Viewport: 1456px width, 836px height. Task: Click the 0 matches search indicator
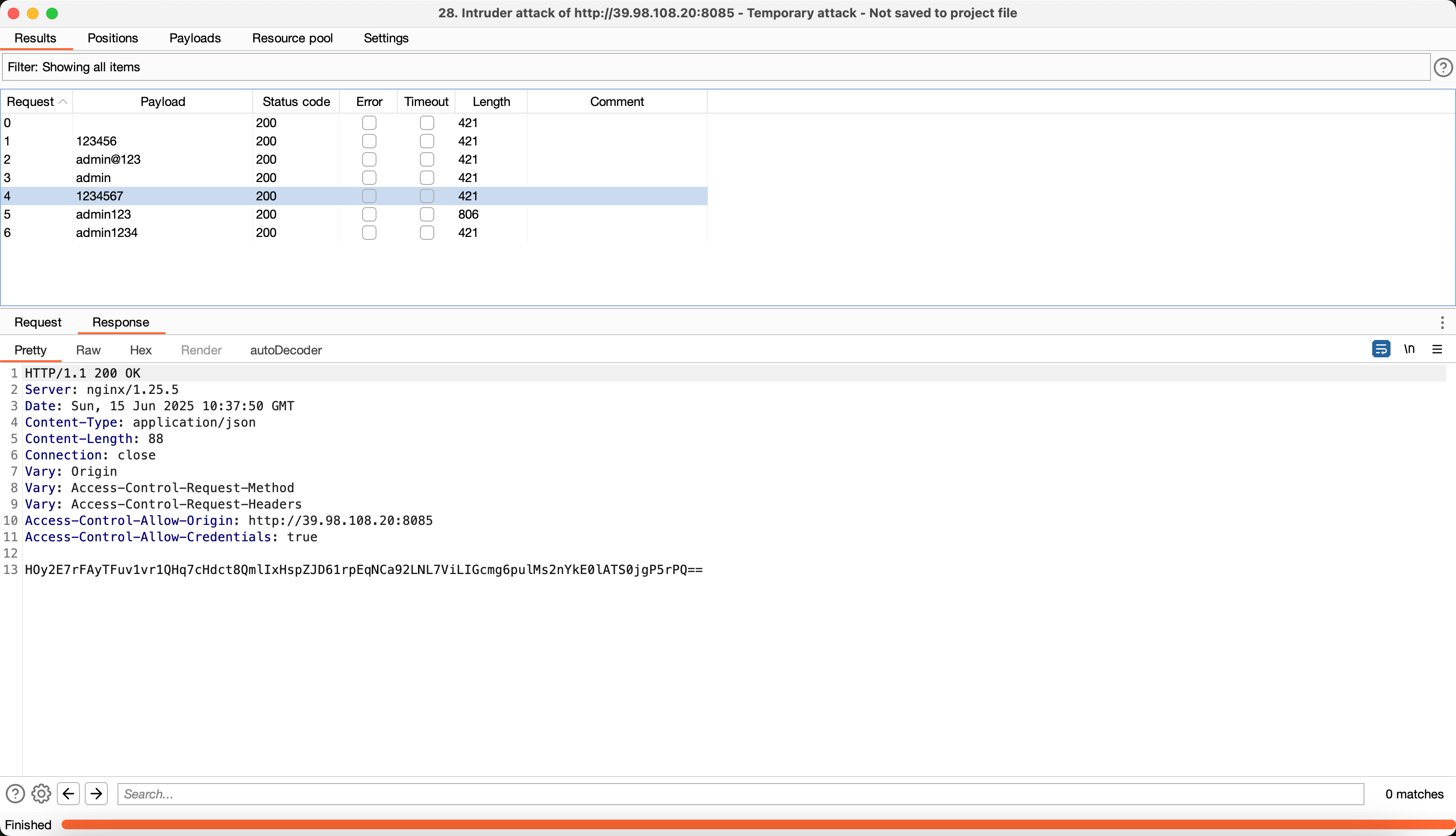(1414, 794)
